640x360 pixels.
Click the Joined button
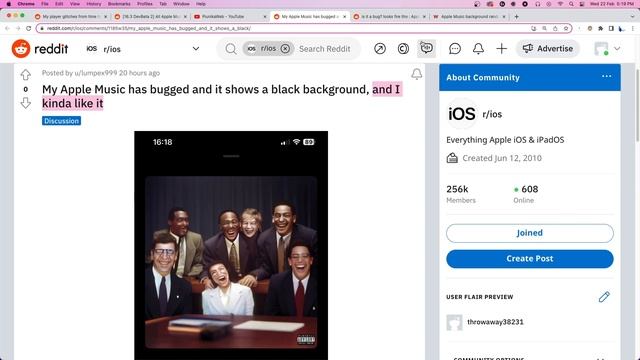click(529, 233)
